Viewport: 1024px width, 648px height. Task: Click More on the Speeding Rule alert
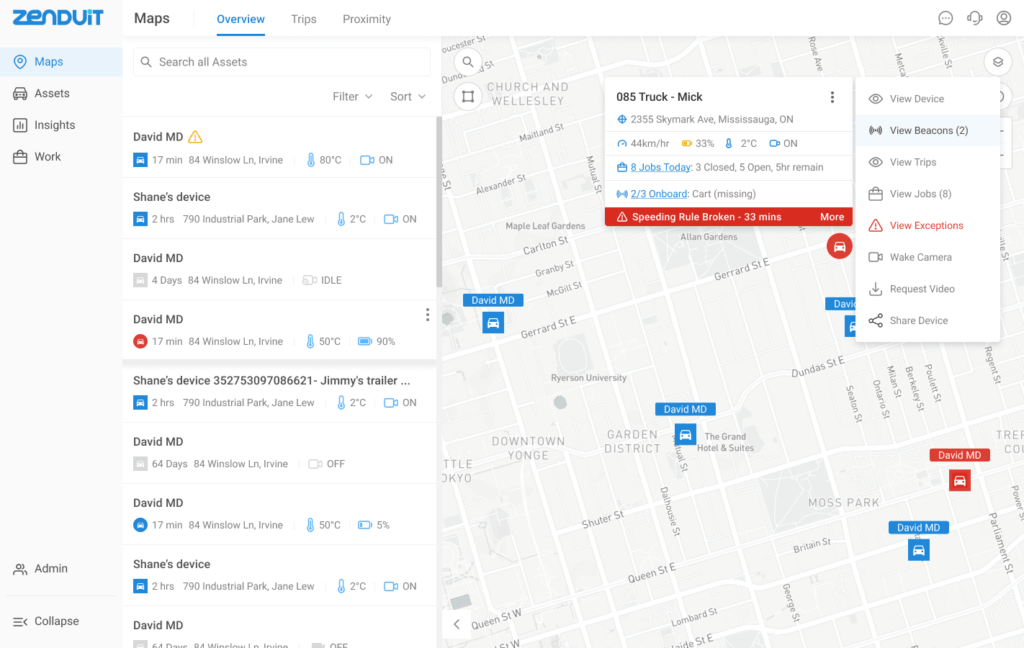tap(832, 217)
